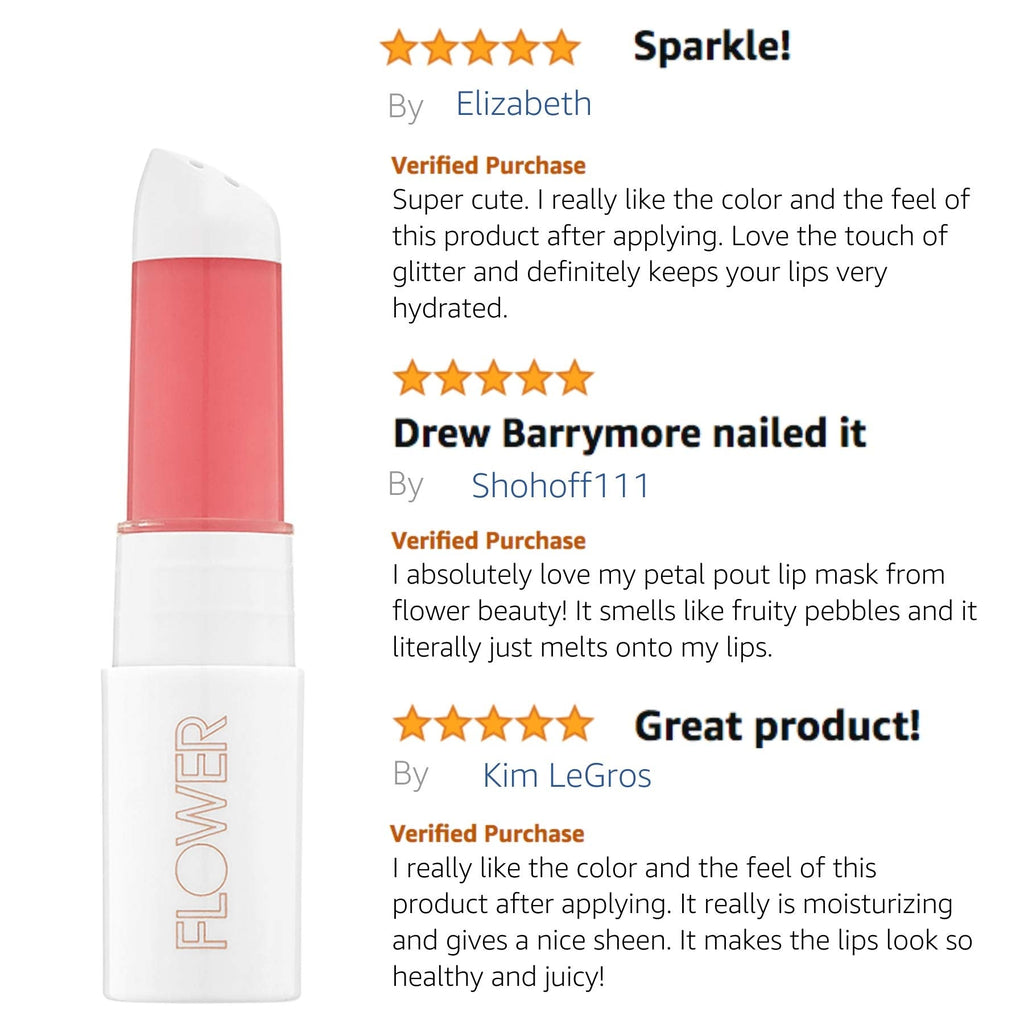Click the Drew Barrymore nailed it title
This screenshot has width=1024, height=1024.
(630, 434)
